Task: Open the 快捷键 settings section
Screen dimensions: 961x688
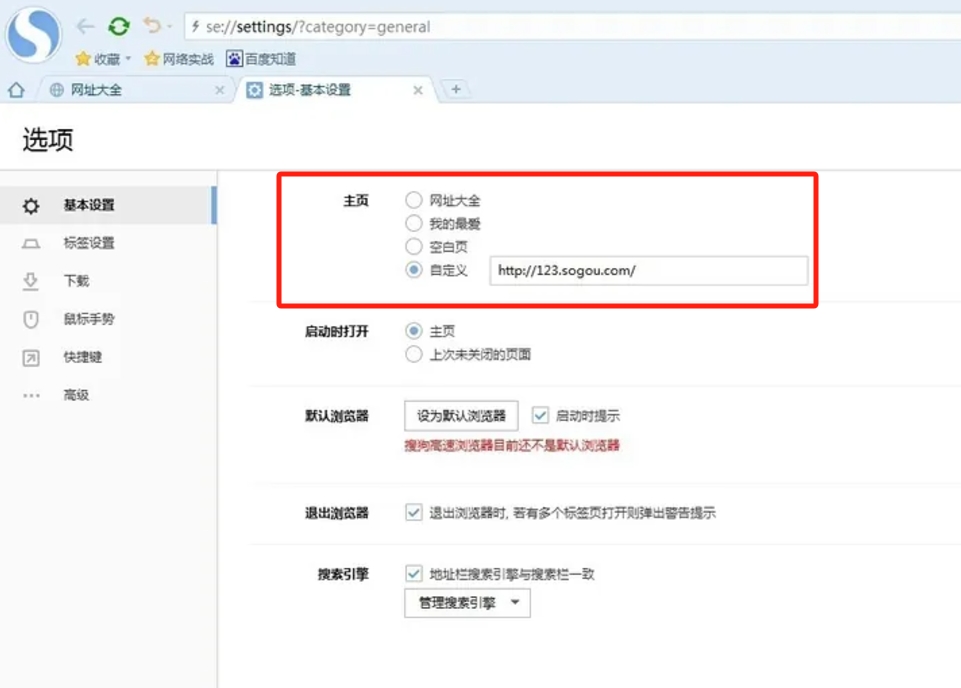Action: [x=81, y=357]
